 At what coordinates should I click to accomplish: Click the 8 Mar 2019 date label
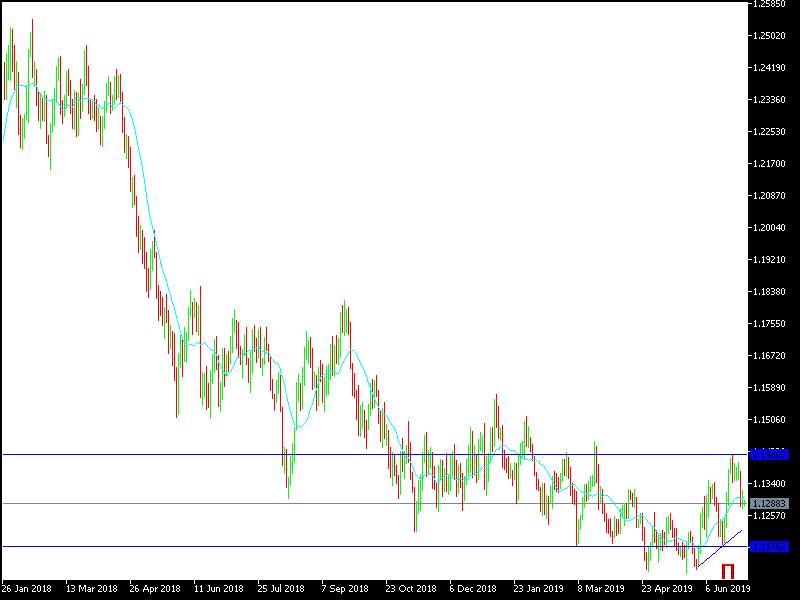point(601,589)
